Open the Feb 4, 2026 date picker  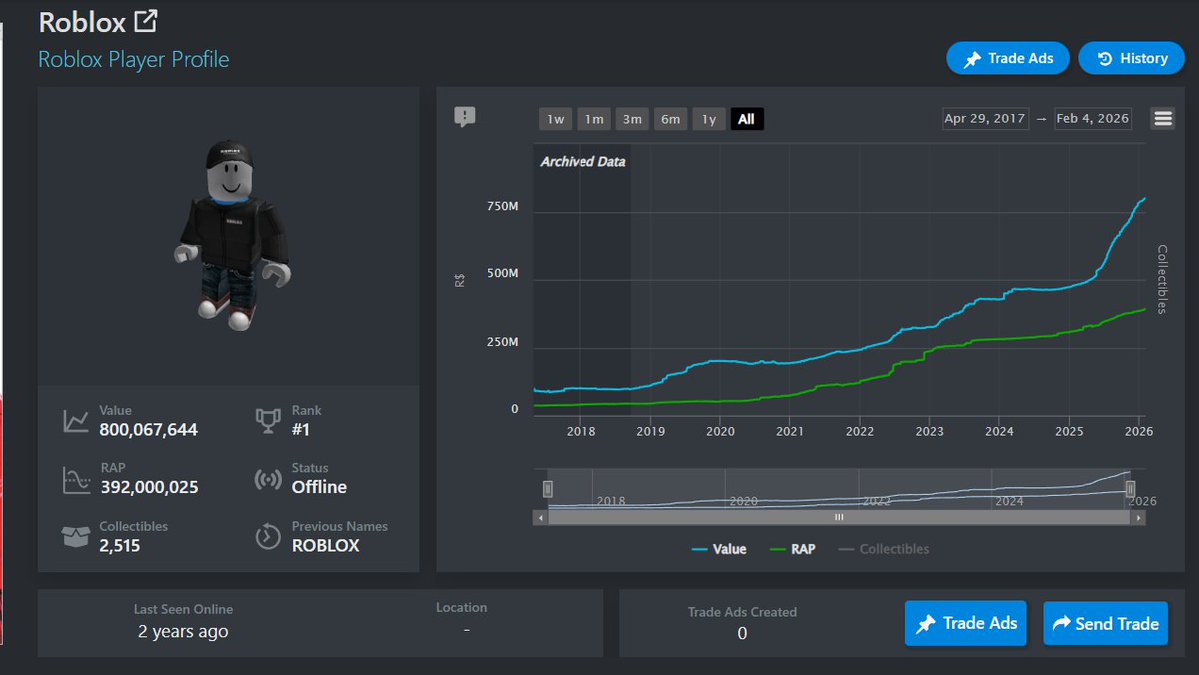[1092, 117]
